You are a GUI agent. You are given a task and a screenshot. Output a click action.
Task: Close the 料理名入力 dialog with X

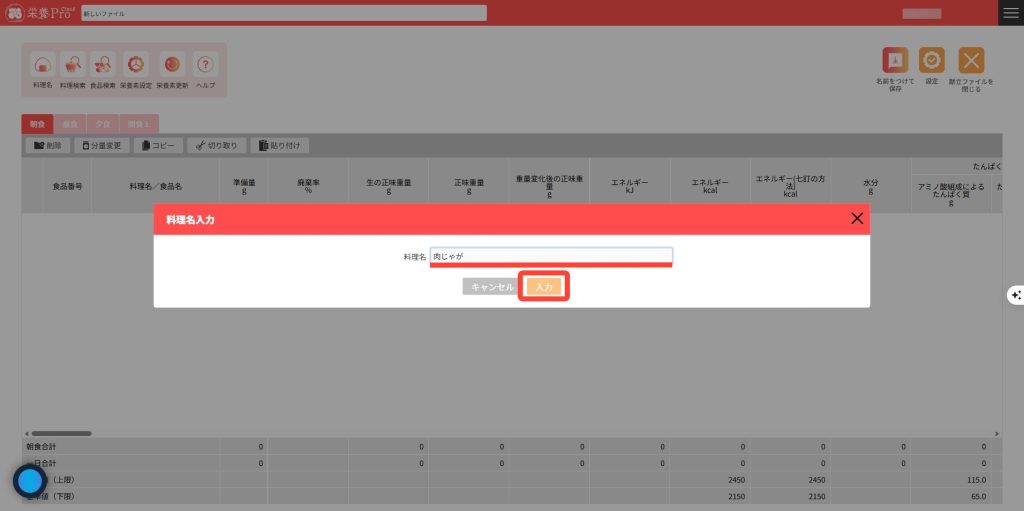click(857, 218)
